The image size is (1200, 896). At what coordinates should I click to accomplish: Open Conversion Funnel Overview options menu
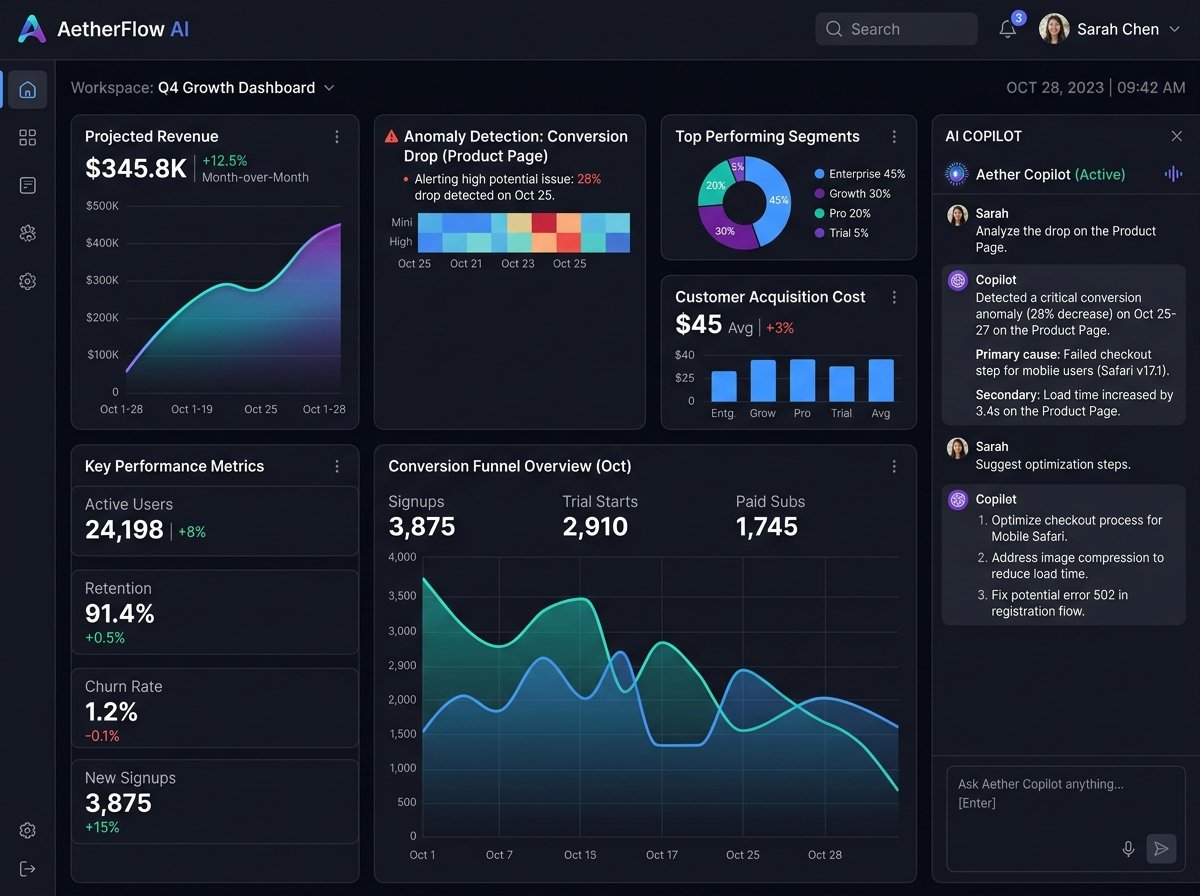(894, 466)
